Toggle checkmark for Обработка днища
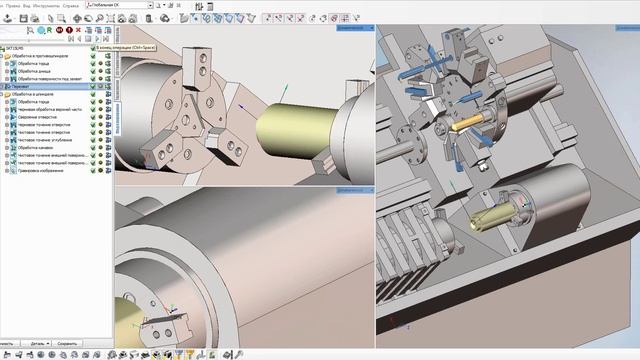The width and height of the screenshot is (640, 360). pyautogui.click(x=93, y=71)
